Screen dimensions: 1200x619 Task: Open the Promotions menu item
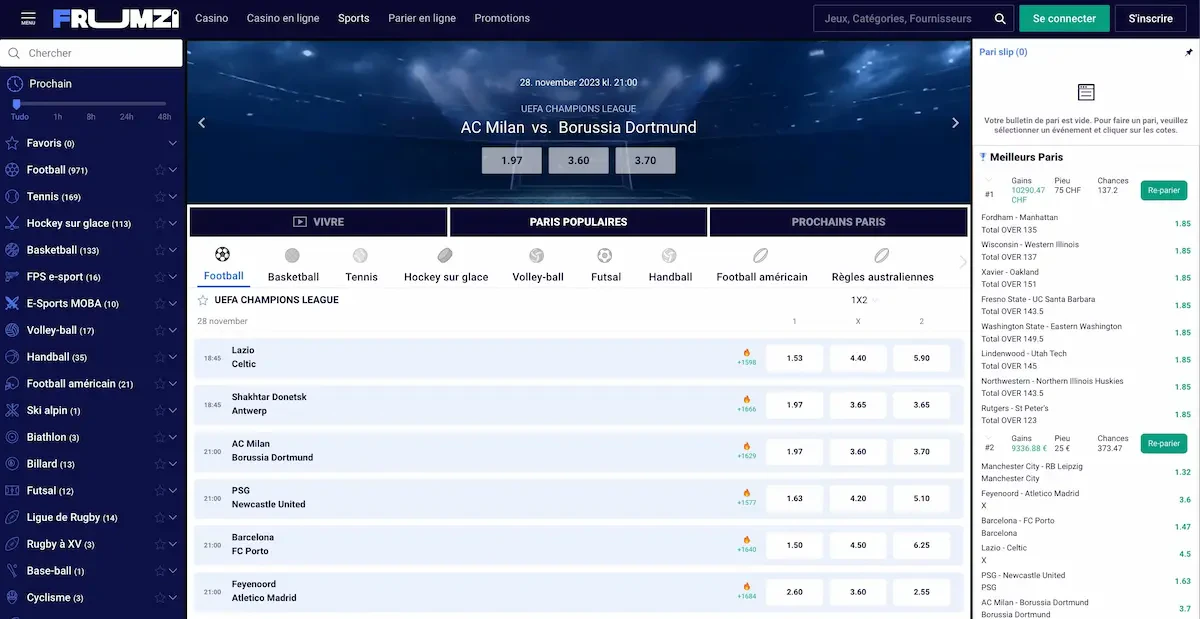click(x=502, y=18)
